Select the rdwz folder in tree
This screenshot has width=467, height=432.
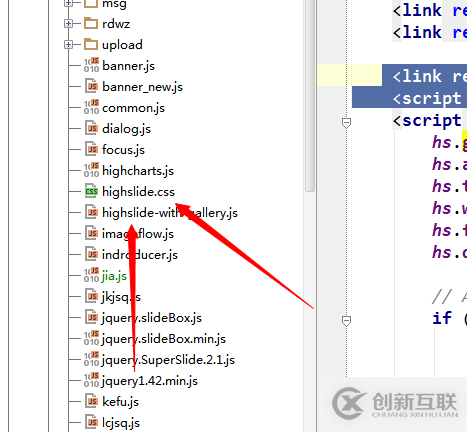coord(116,24)
